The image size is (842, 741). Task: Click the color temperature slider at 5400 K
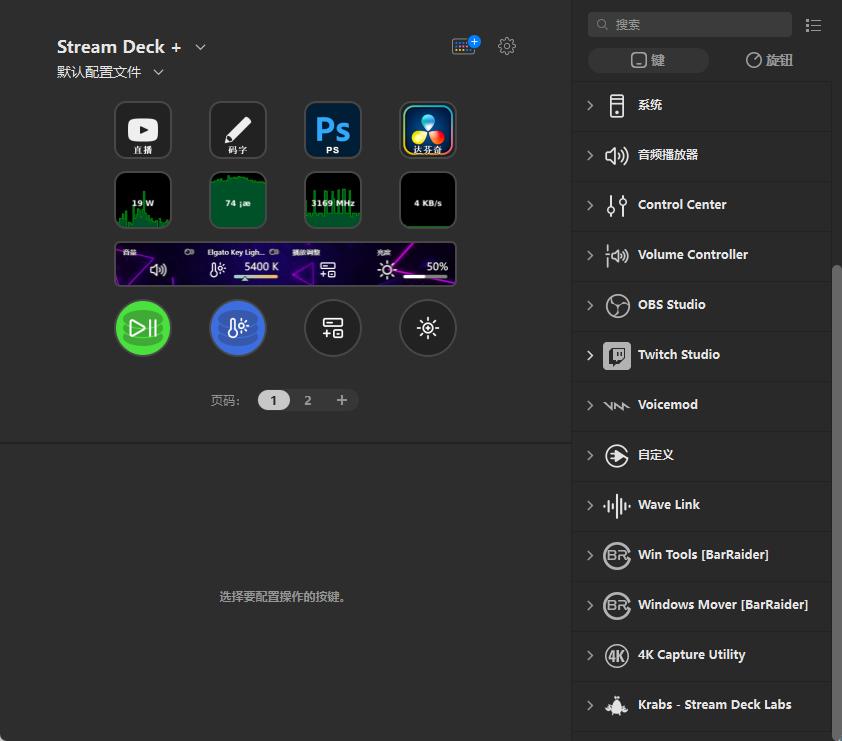(x=256, y=277)
